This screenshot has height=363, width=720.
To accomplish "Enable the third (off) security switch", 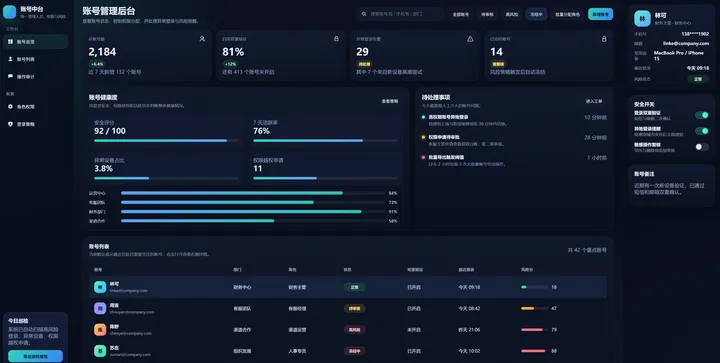I will tap(702, 147).
